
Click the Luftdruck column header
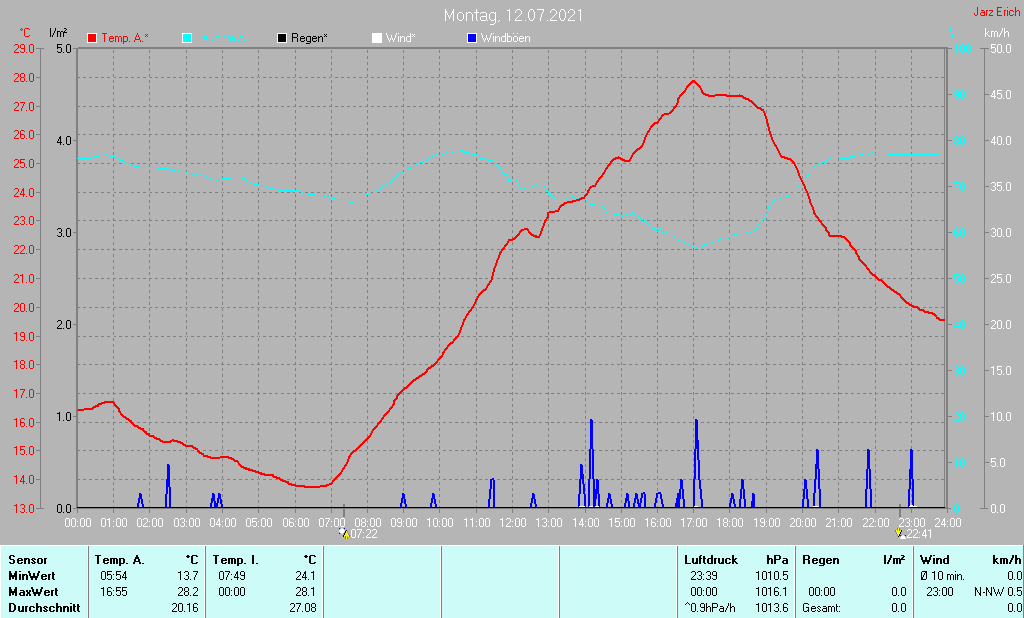(710, 560)
